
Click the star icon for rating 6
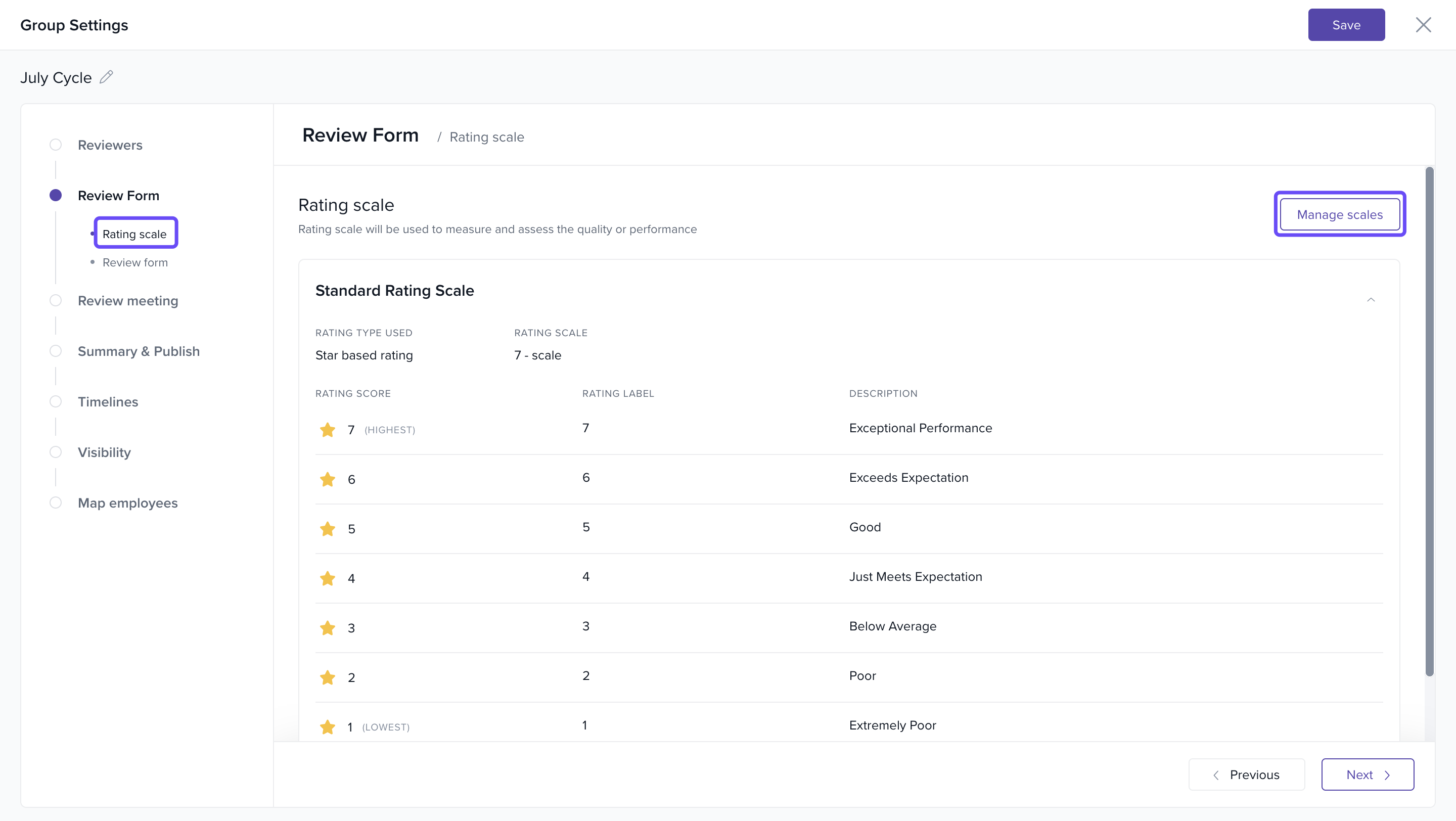tap(327, 480)
